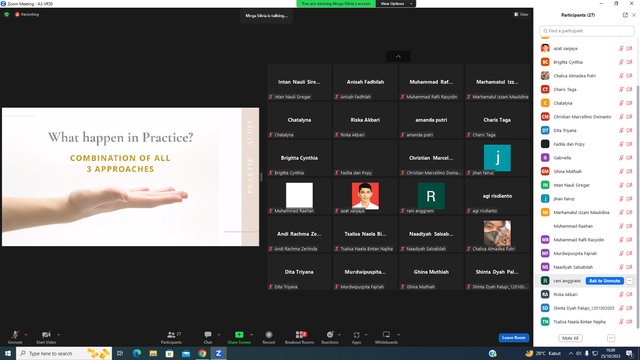The height and width of the screenshot is (360, 640).
Task: Click the Task View taskbar icon
Action: coord(120,353)
